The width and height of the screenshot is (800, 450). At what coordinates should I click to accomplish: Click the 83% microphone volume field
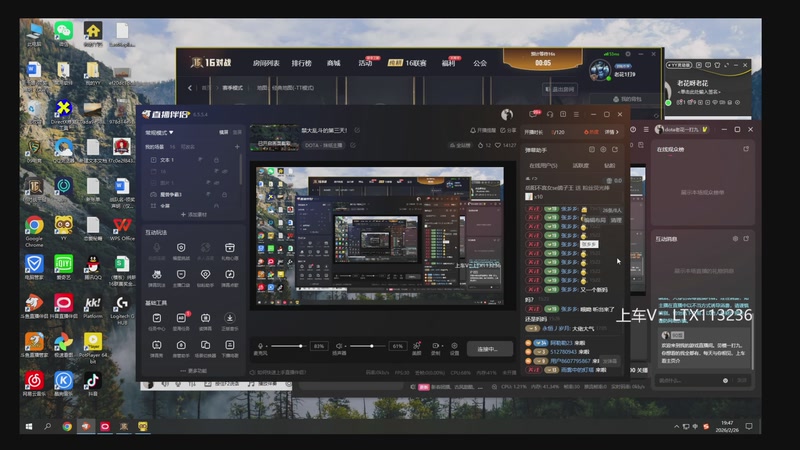(319, 346)
